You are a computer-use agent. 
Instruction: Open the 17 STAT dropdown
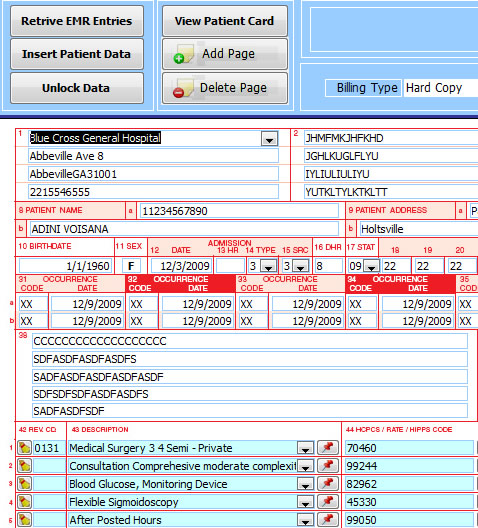(x=371, y=266)
